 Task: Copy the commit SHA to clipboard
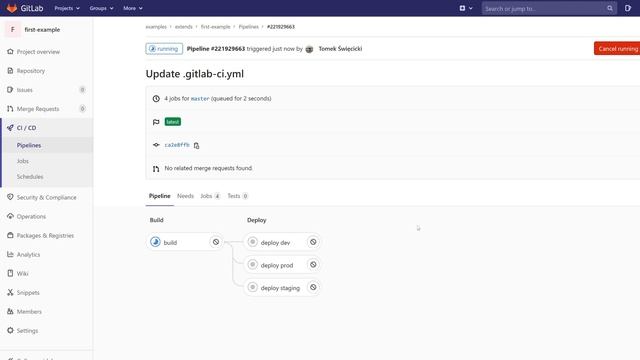click(196, 146)
